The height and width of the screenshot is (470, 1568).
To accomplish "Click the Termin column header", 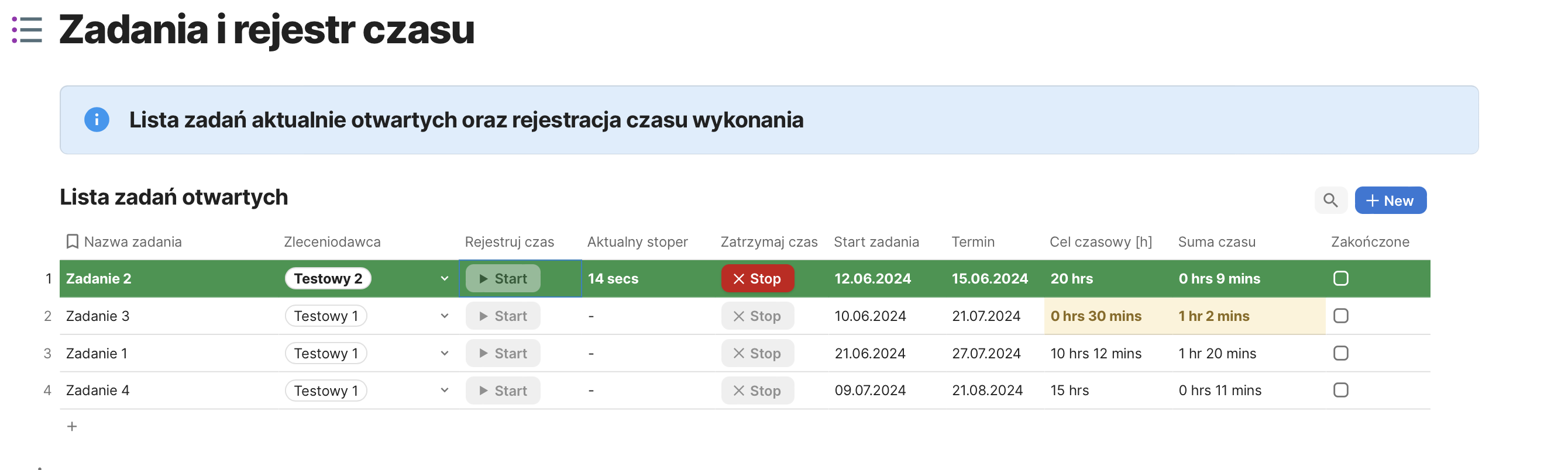I will [x=973, y=242].
